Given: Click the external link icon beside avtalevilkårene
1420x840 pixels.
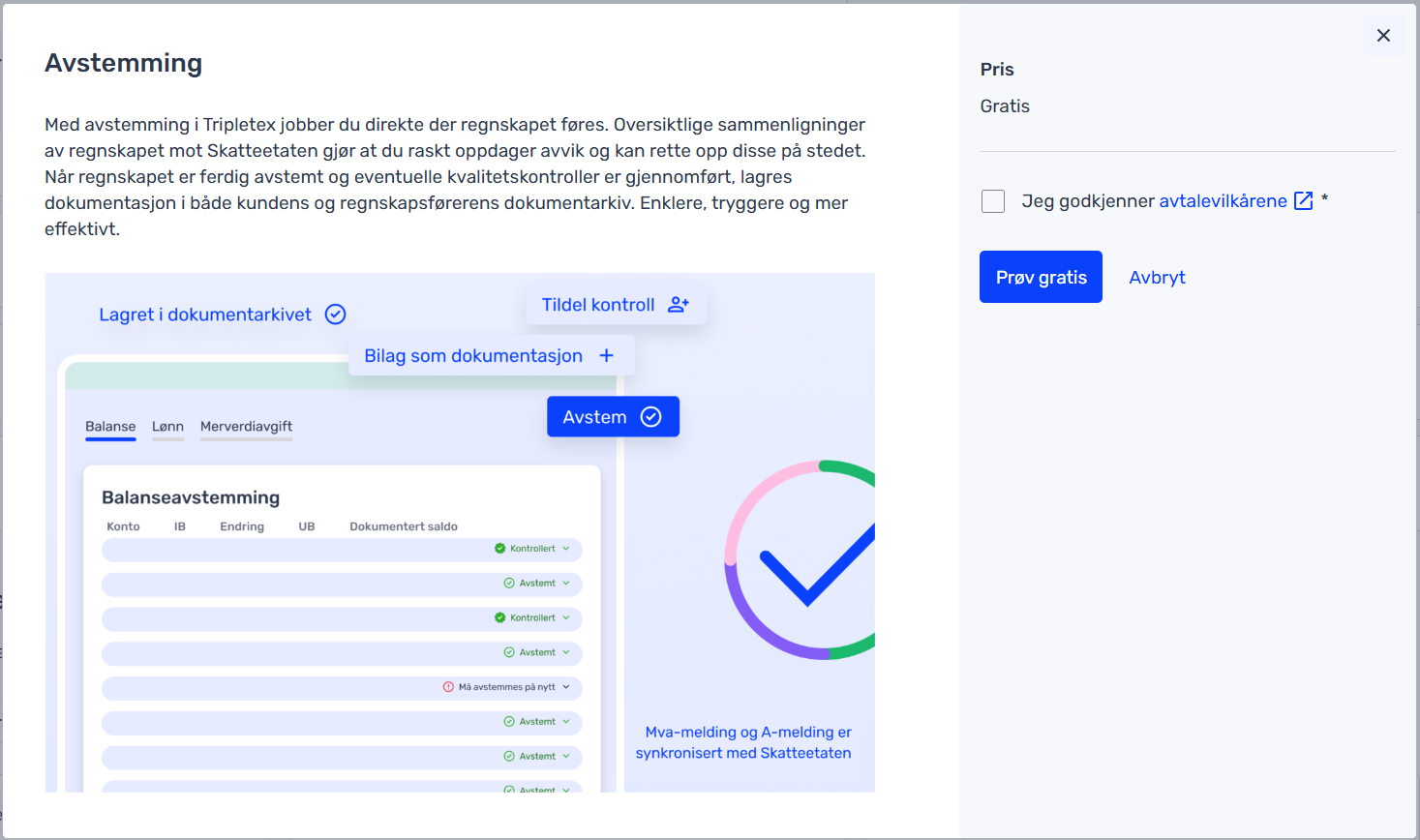Looking at the screenshot, I should 1304,201.
